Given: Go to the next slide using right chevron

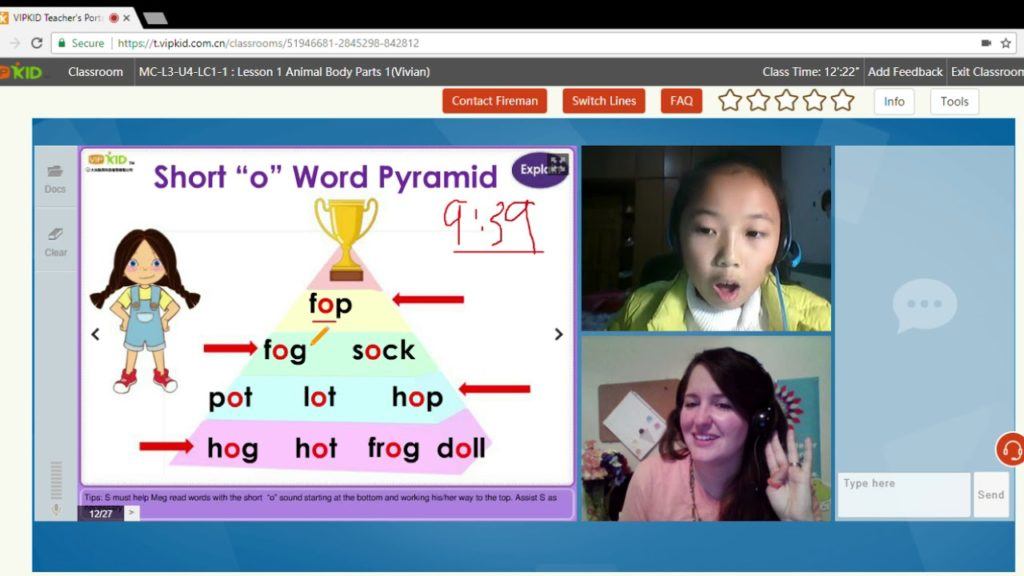Looking at the screenshot, I should tap(558, 334).
